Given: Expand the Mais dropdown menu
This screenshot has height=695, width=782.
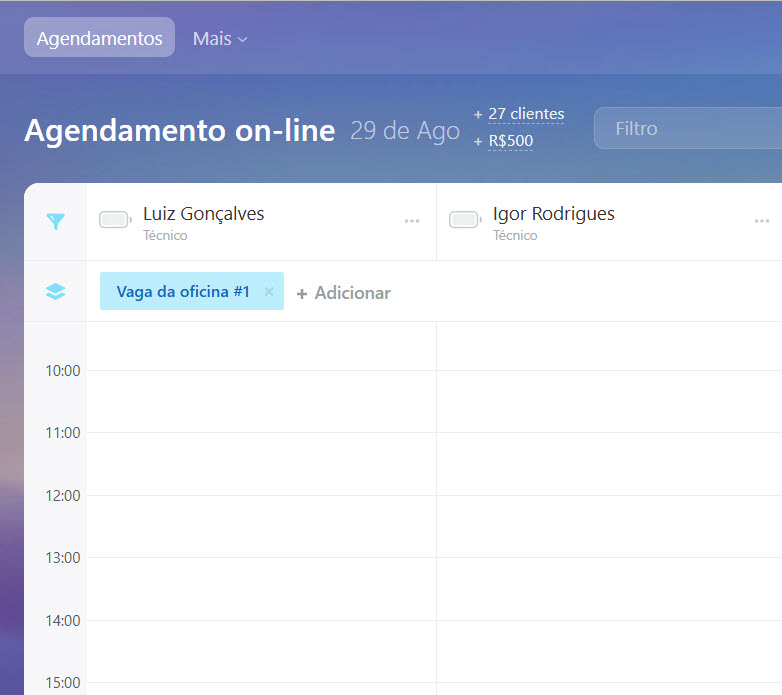Looking at the screenshot, I should pos(220,39).
